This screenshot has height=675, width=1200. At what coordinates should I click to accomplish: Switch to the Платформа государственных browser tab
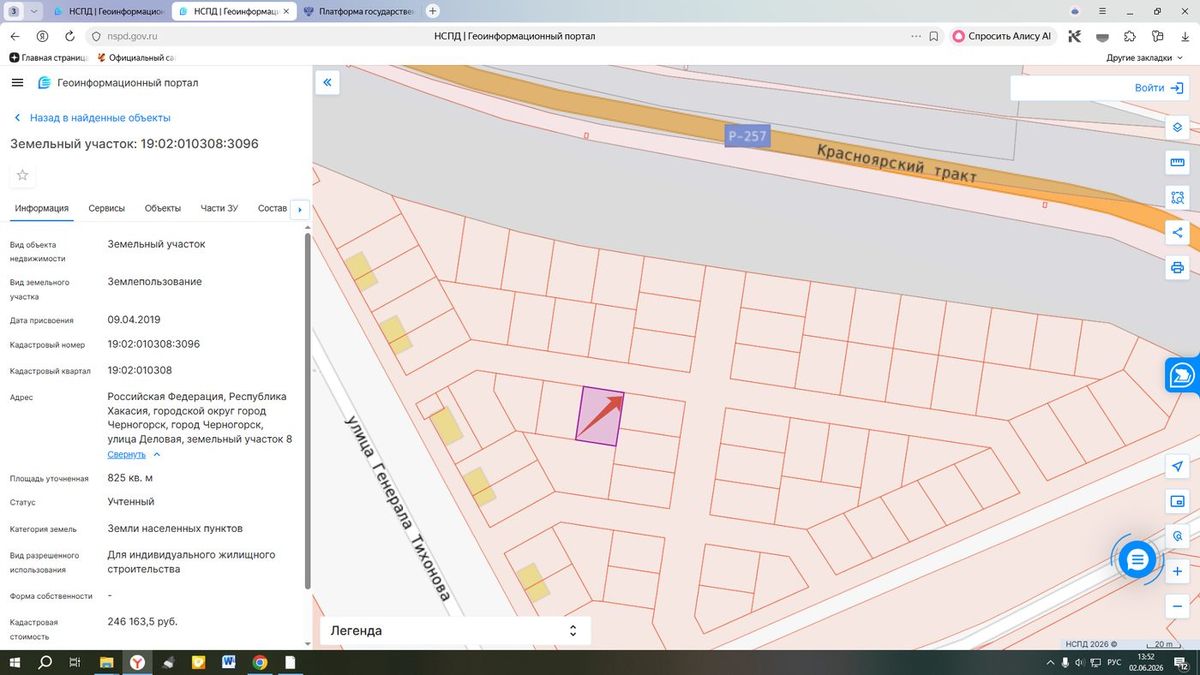pyautogui.click(x=358, y=11)
